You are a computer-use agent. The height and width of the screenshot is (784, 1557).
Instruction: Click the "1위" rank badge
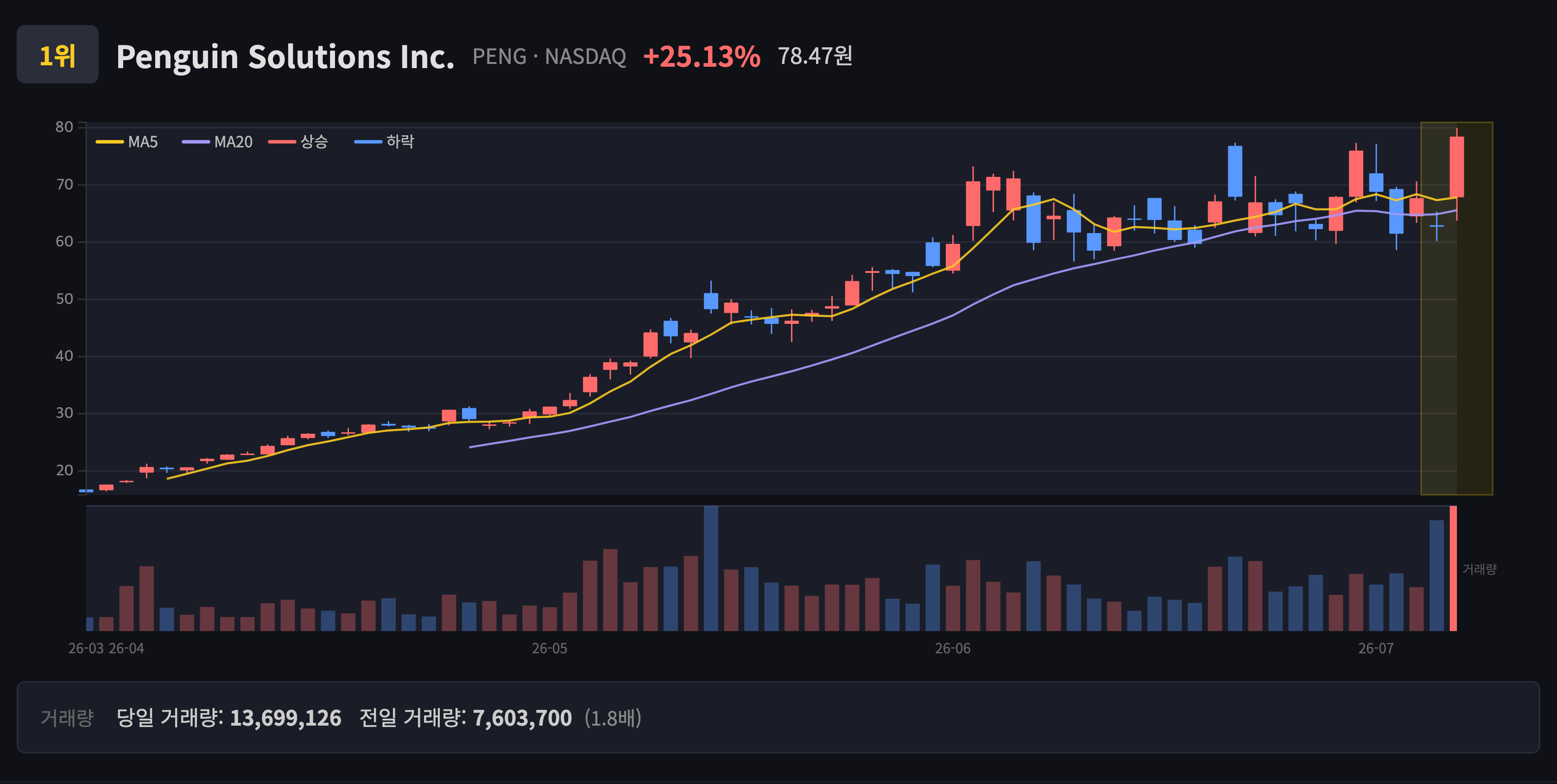(57, 54)
